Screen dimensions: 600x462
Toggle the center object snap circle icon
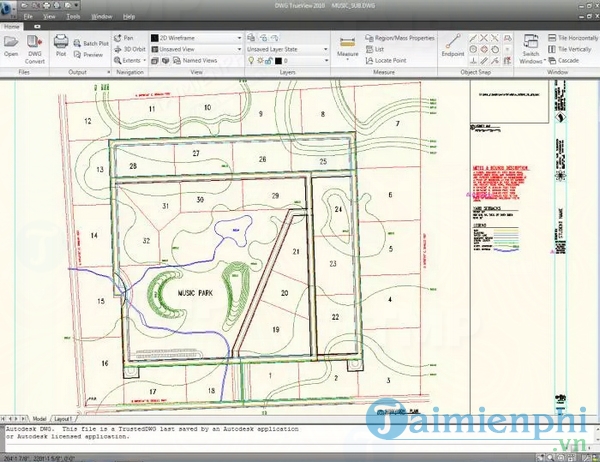pyautogui.click(x=473, y=49)
